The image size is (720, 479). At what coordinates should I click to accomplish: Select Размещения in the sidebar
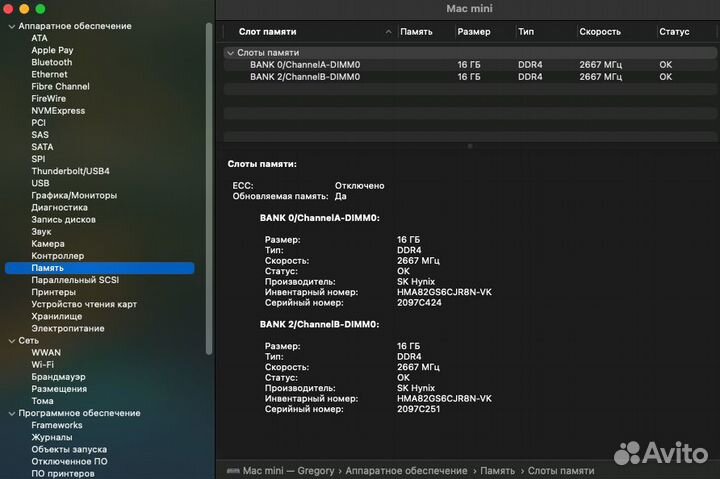(59, 389)
